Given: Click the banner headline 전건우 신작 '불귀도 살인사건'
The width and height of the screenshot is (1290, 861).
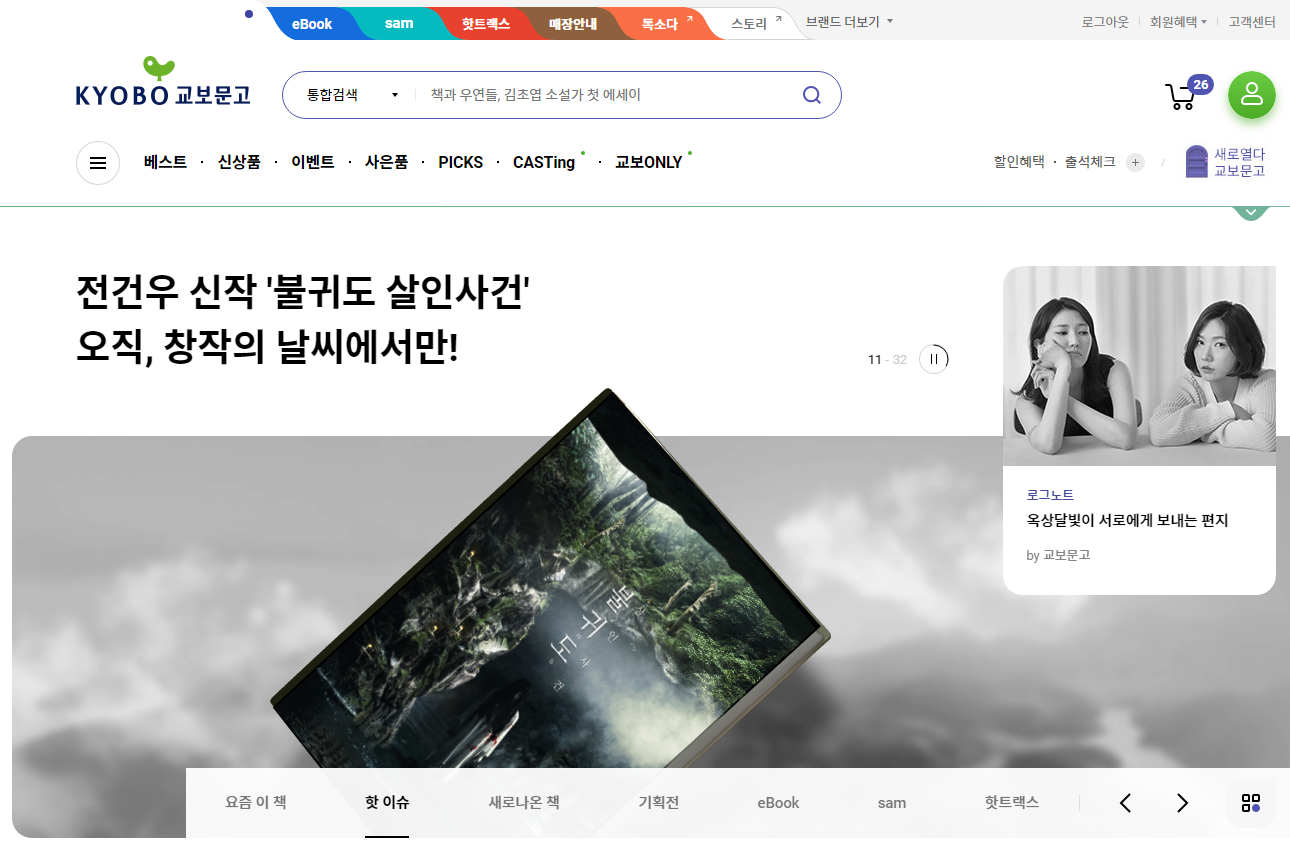Looking at the screenshot, I should coord(303,292).
